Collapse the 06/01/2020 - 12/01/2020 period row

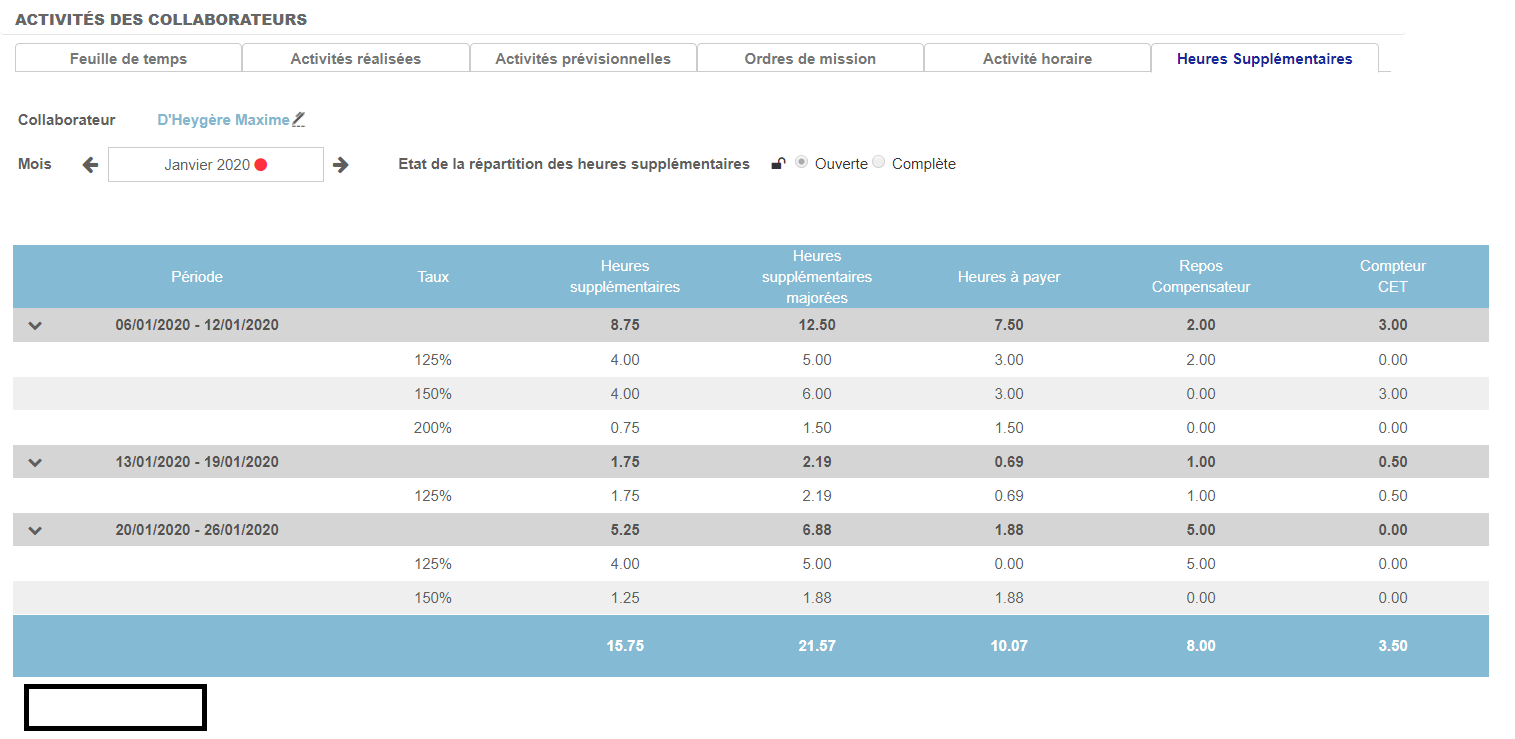point(35,325)
